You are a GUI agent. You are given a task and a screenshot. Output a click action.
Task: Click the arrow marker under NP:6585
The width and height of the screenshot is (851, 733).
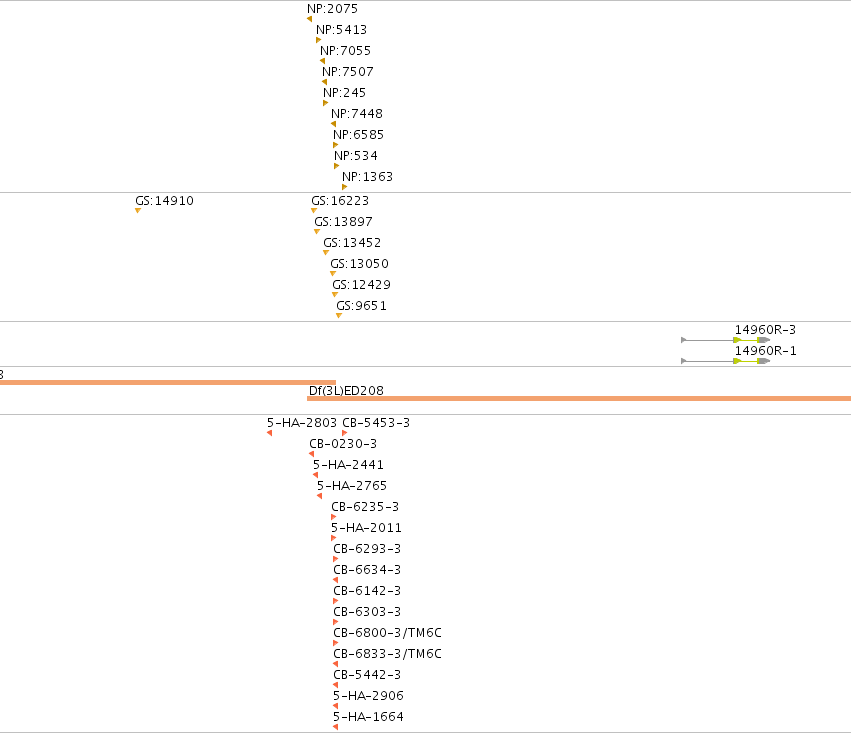[335, 145]
